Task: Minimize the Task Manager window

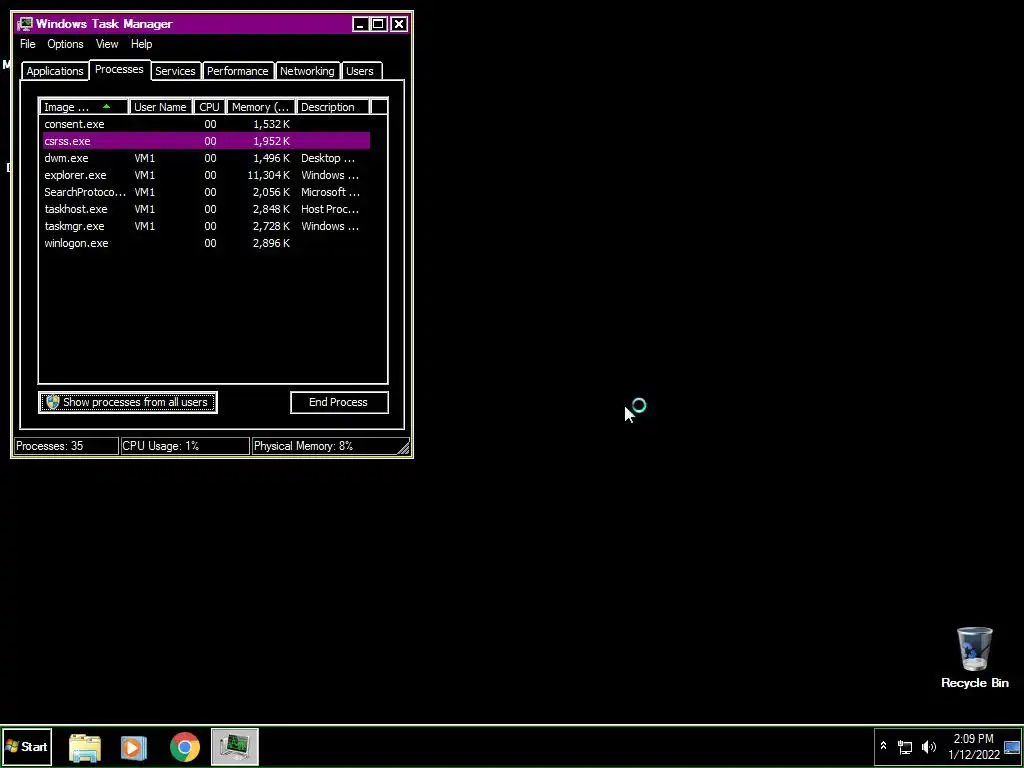Action: [360, 24]
